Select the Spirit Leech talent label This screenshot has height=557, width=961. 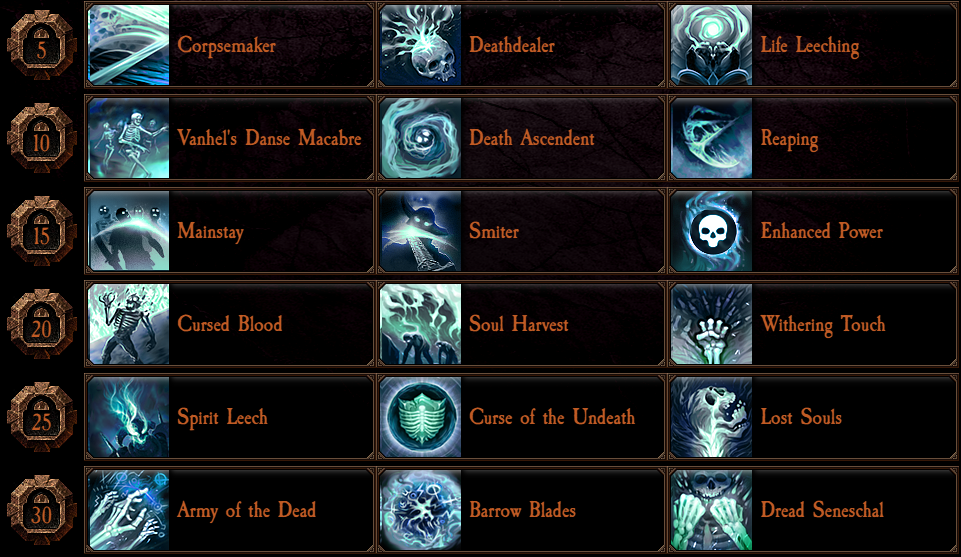222,418
